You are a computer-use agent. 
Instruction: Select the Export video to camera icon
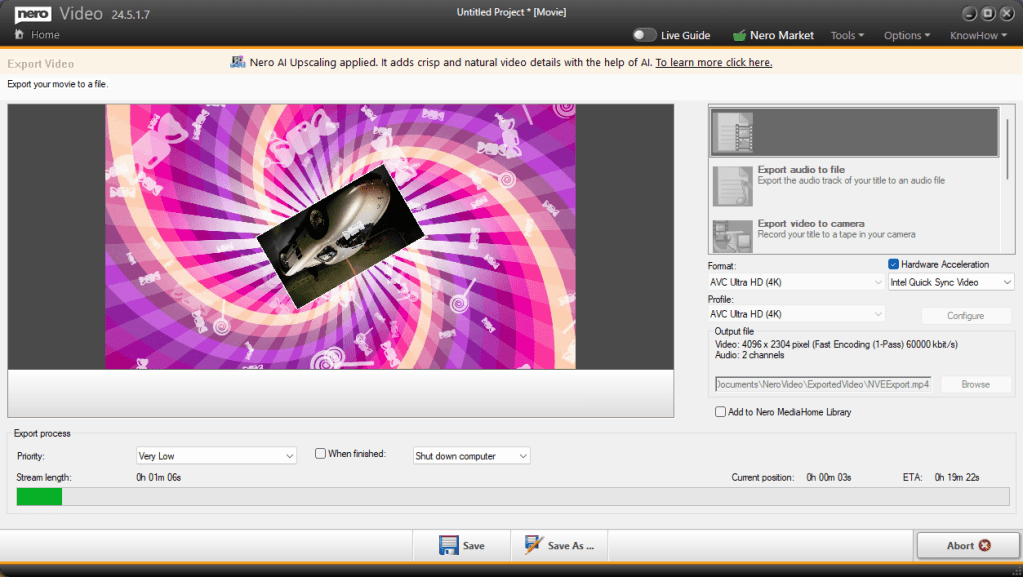click(732, 236)
